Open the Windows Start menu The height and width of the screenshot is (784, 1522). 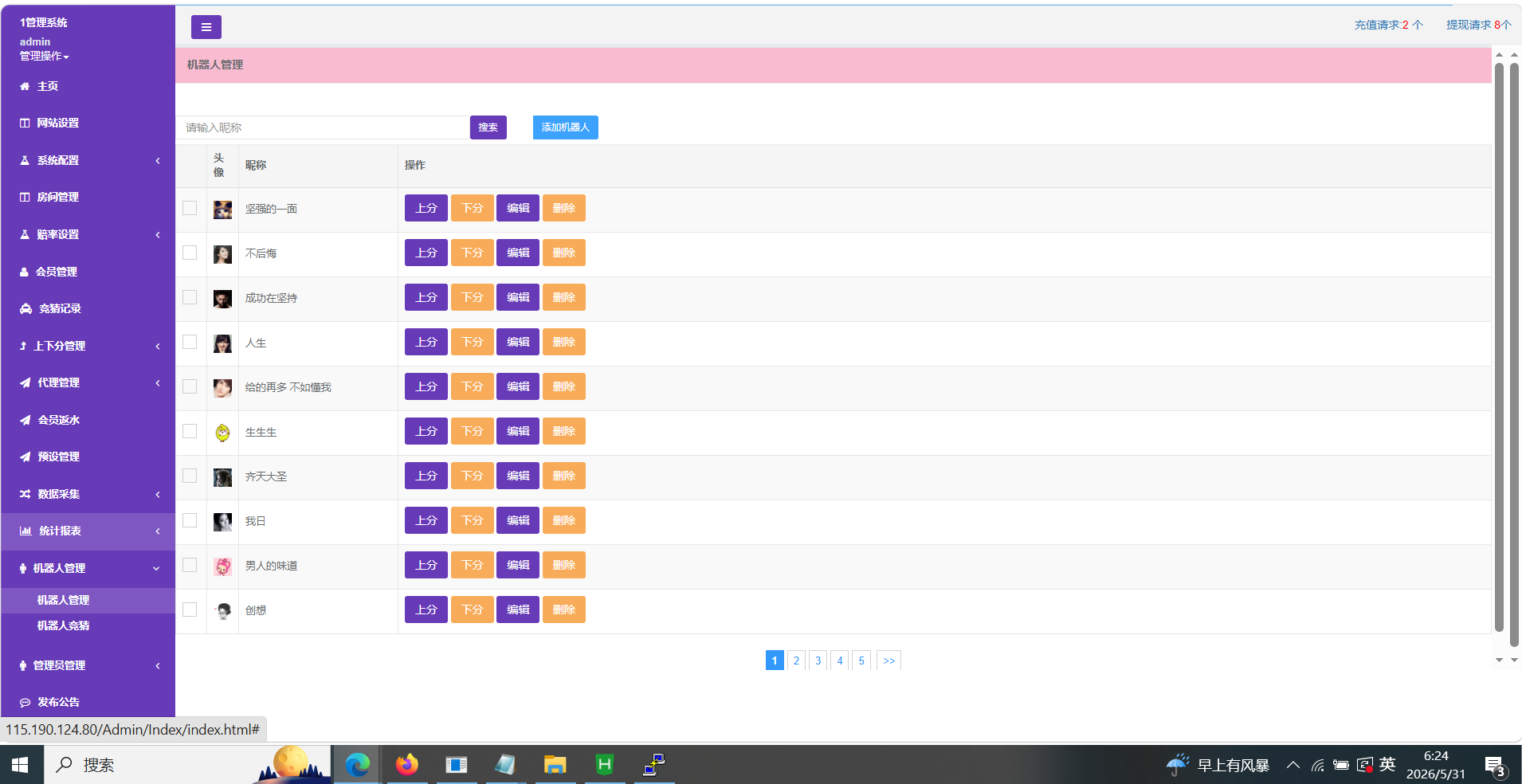tap(21, 765)
